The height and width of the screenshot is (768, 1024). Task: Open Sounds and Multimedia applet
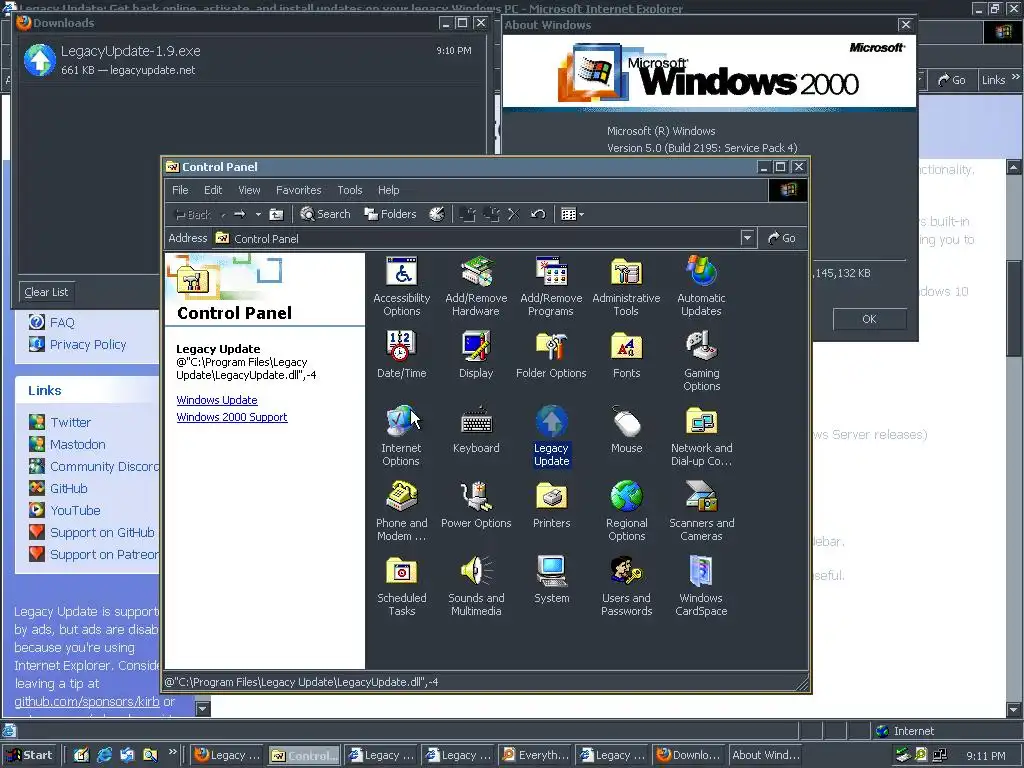(x=476, y=586)
